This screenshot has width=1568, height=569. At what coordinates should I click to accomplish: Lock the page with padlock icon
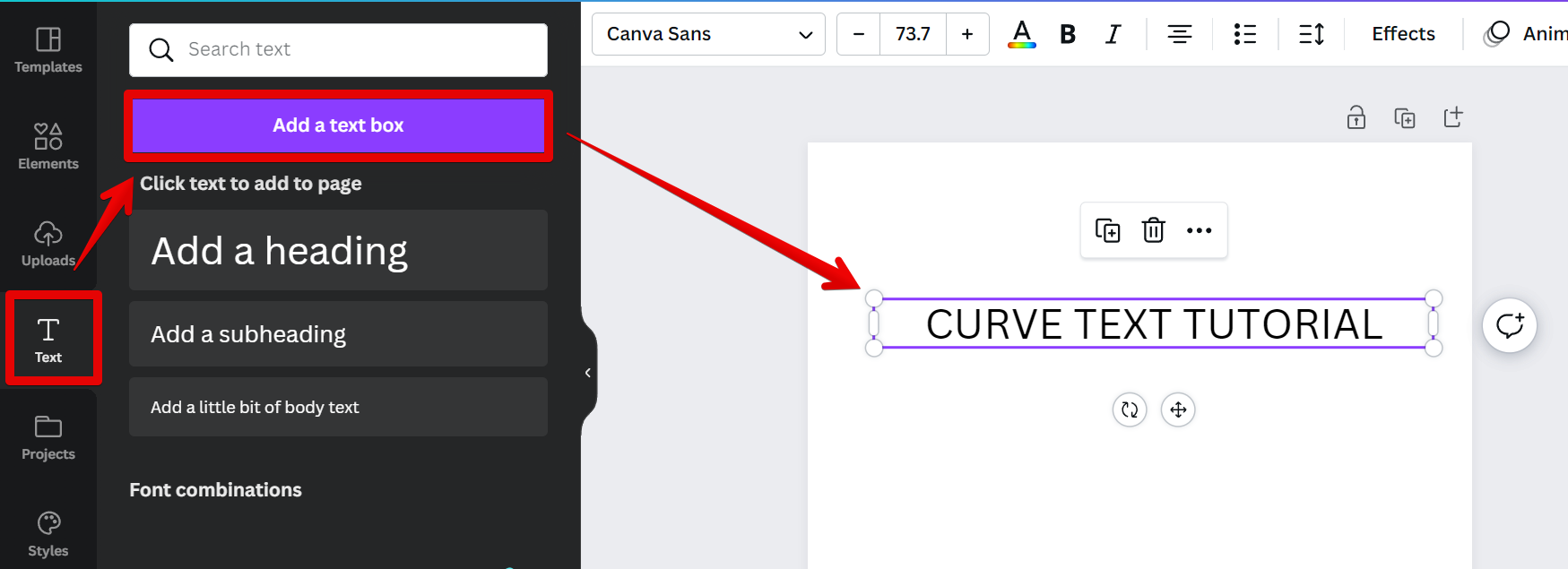1356,117
